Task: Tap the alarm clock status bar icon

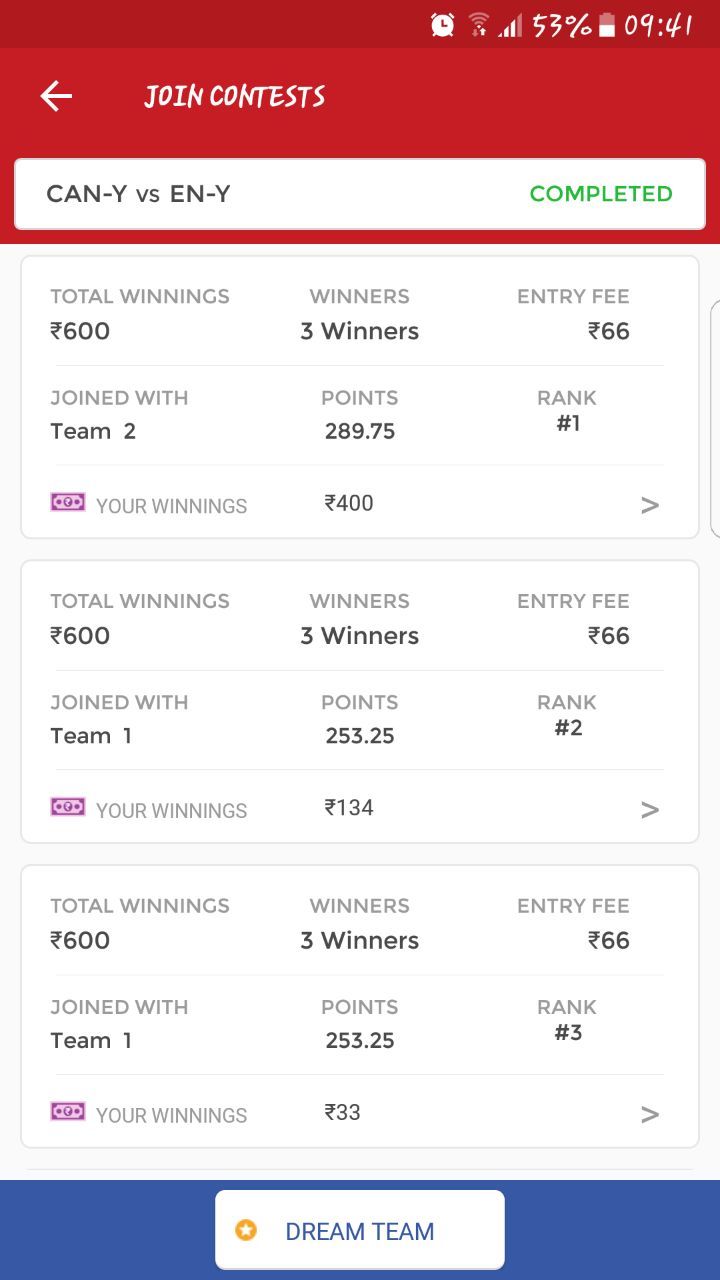Action: click(442, 25)
